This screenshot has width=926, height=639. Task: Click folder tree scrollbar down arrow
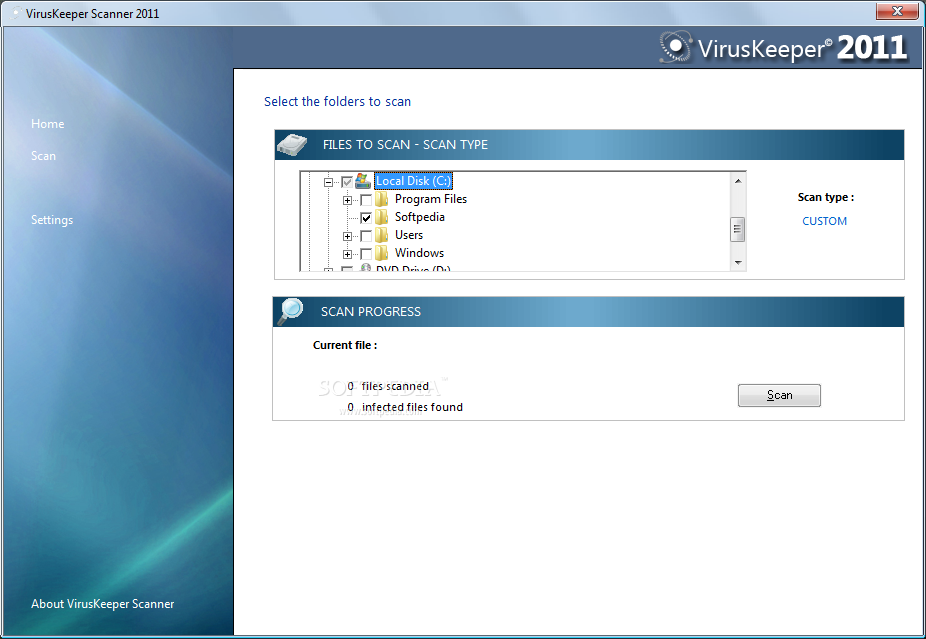pos(738,262)
